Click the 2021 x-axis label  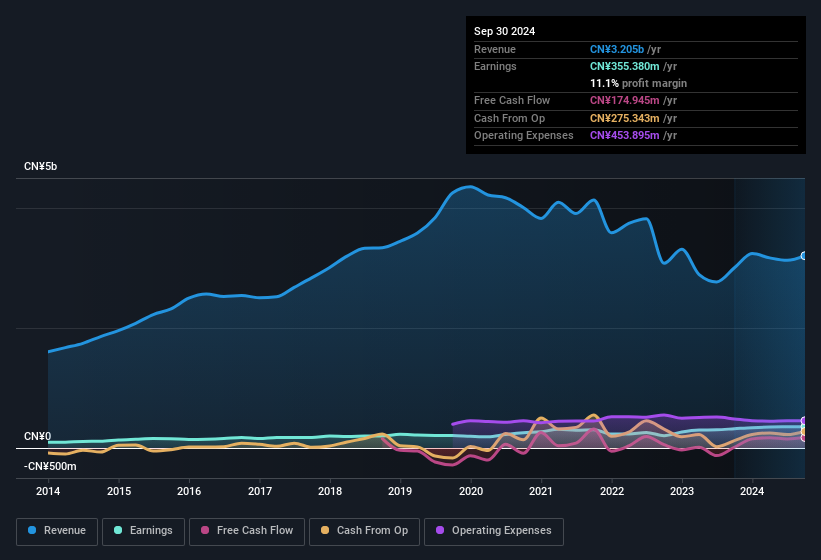click(x=541, y=491)
